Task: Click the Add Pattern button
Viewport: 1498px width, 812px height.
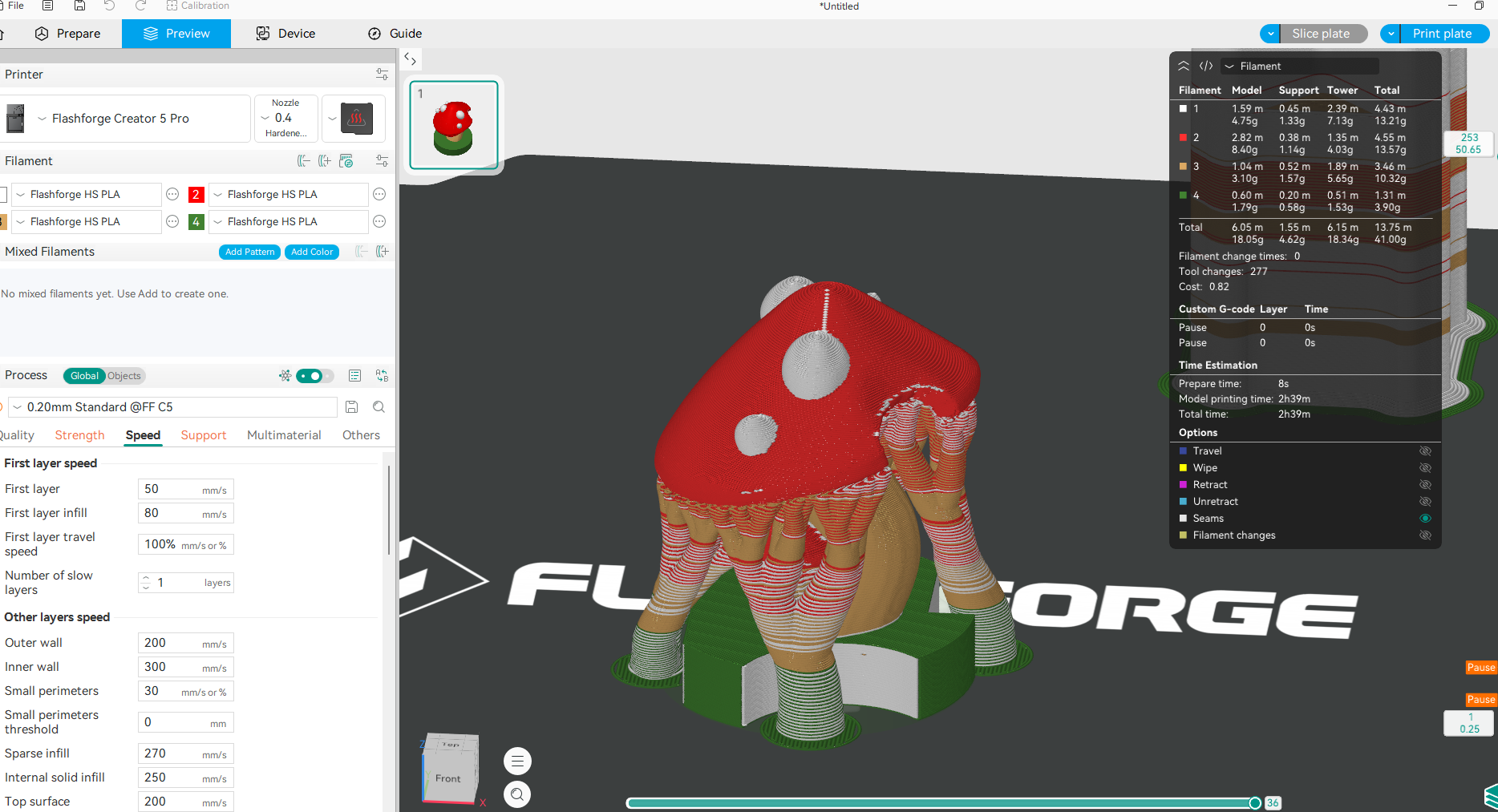Action: pyautogui.click(x=249, y=252)
